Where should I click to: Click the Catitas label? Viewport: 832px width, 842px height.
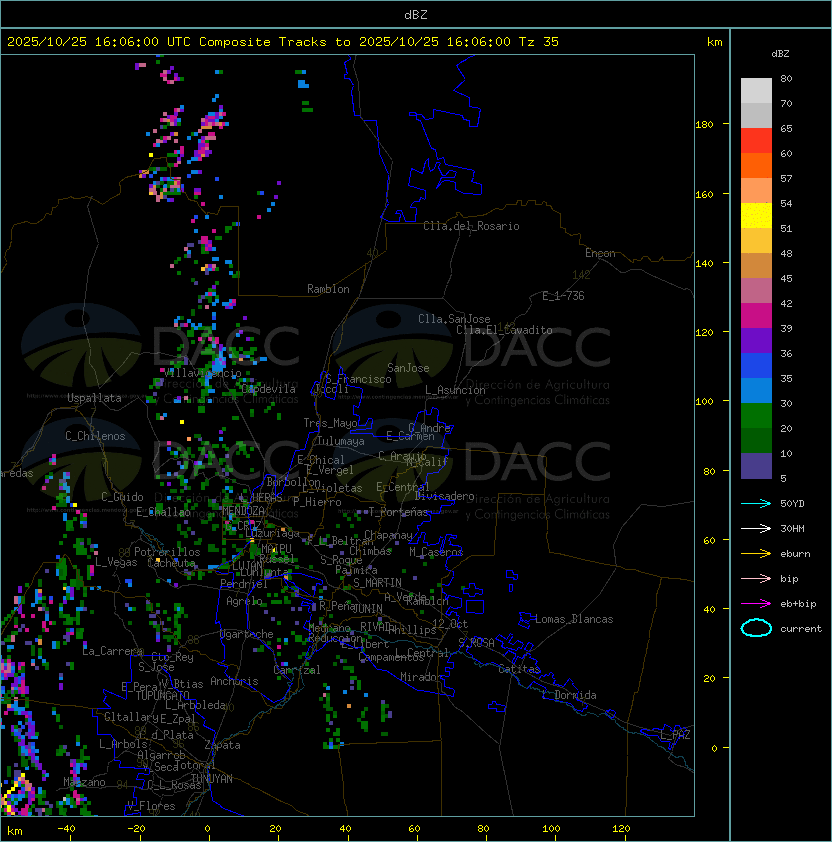coord(519,669)
